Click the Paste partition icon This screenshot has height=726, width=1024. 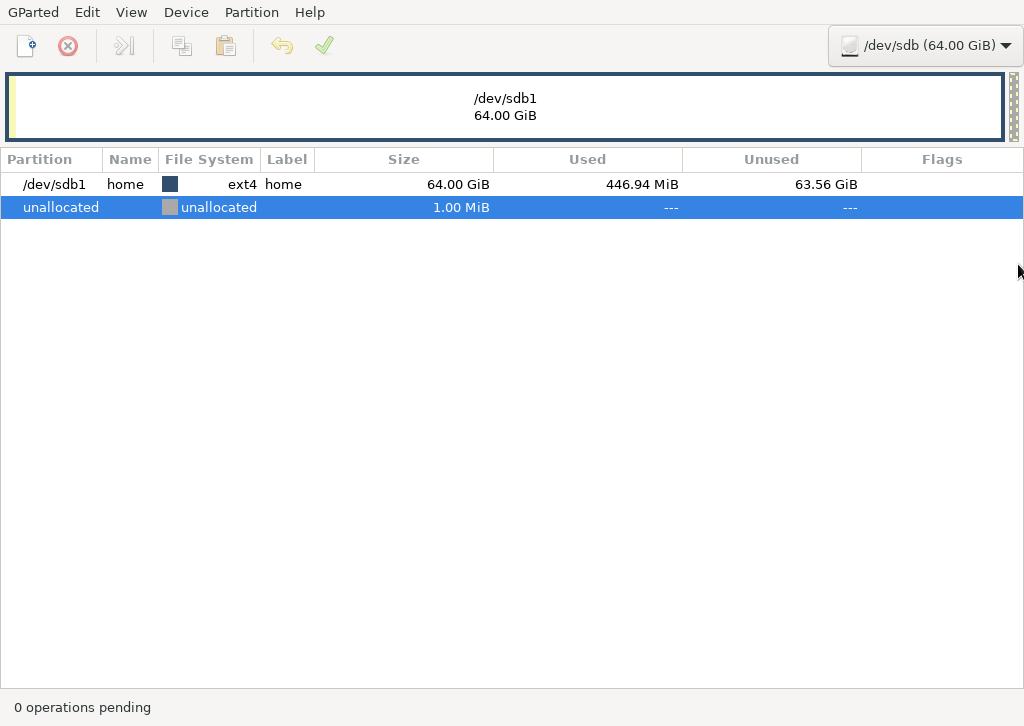pos(226,46)
